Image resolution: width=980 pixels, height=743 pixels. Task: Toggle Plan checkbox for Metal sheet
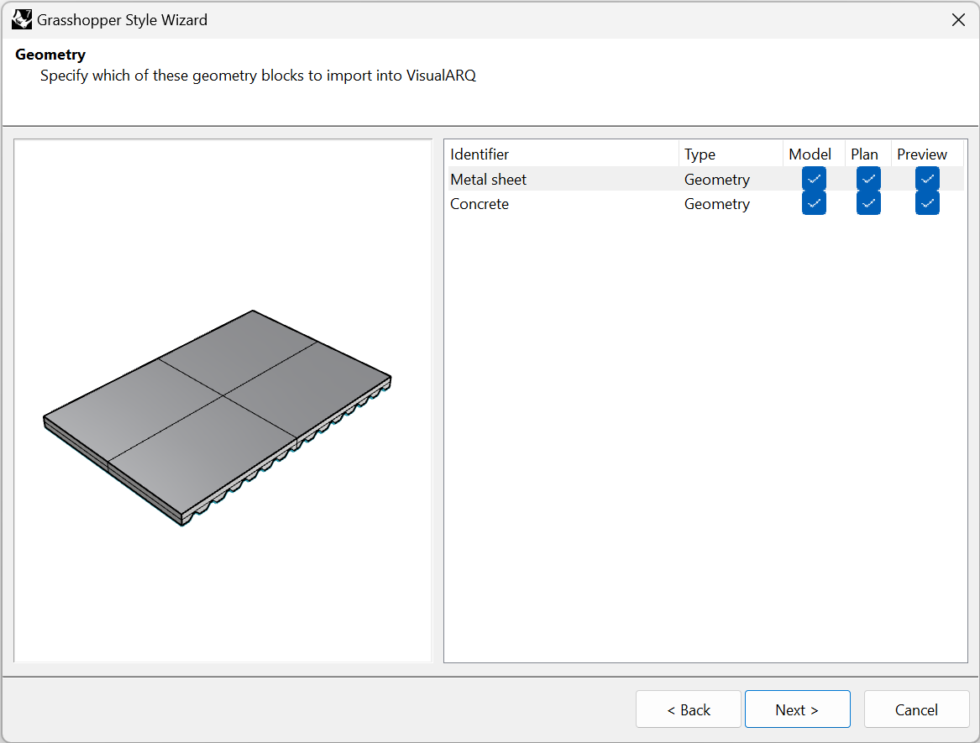(867, 178)
